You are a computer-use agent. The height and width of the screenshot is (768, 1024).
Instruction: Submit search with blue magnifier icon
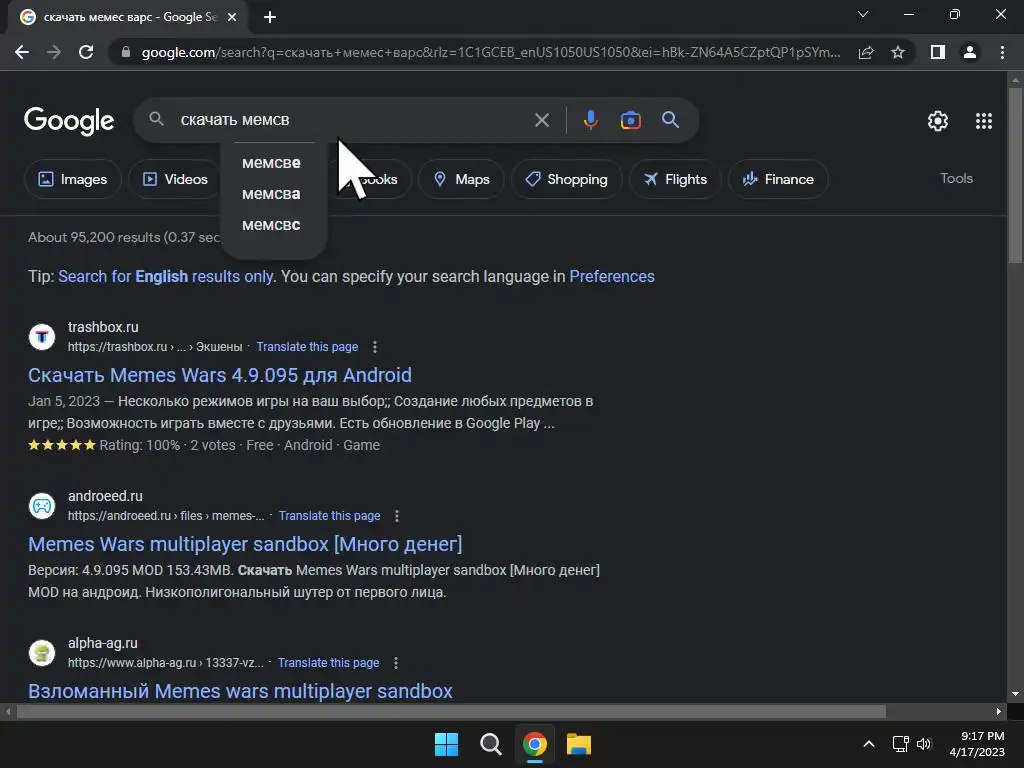670,120
